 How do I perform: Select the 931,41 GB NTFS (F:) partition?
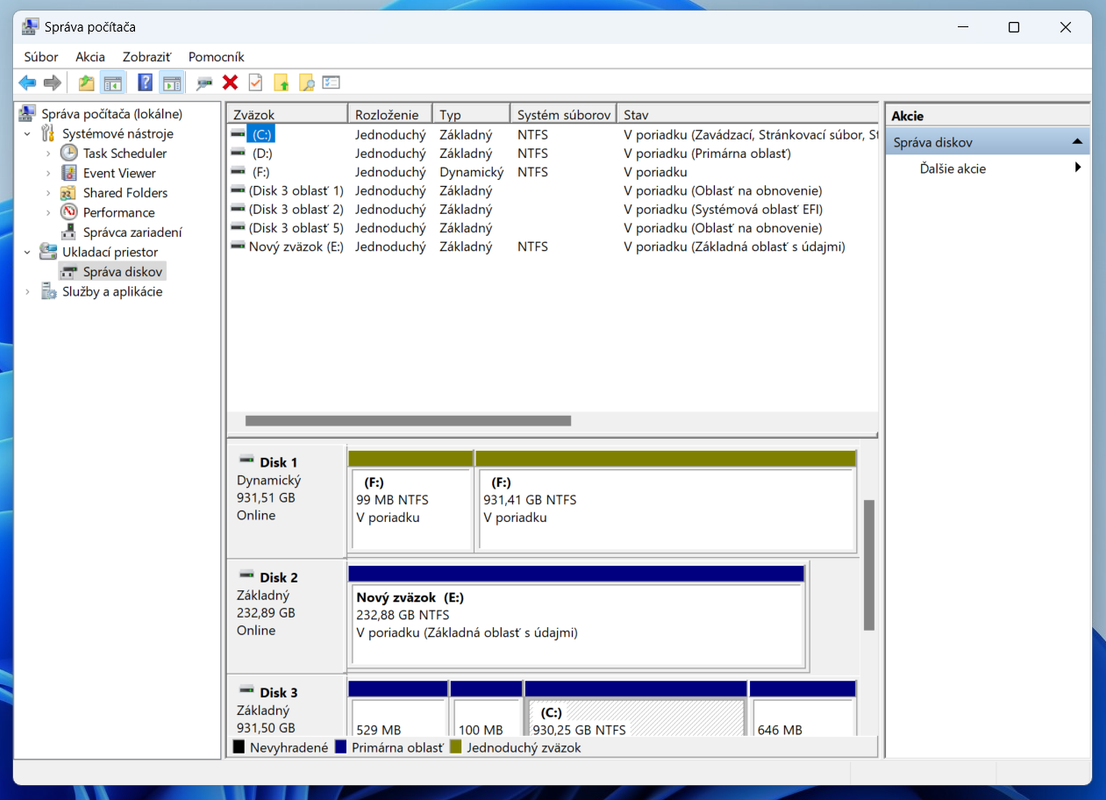tap(667, 501)
